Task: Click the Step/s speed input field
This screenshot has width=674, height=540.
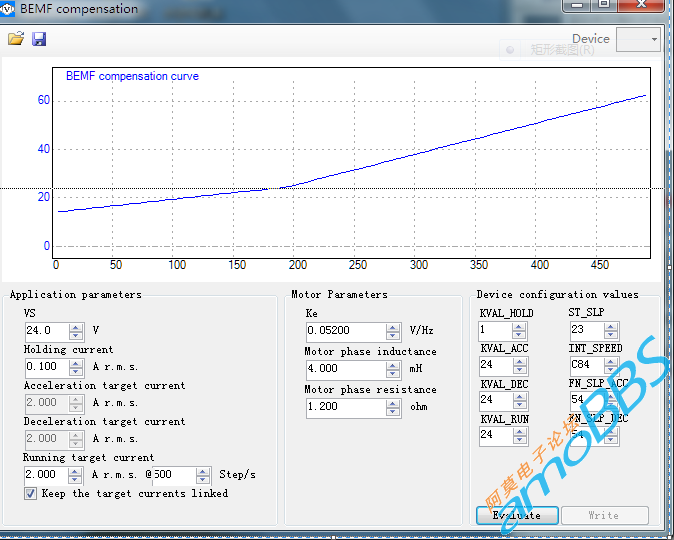Action: pos(174,474)
